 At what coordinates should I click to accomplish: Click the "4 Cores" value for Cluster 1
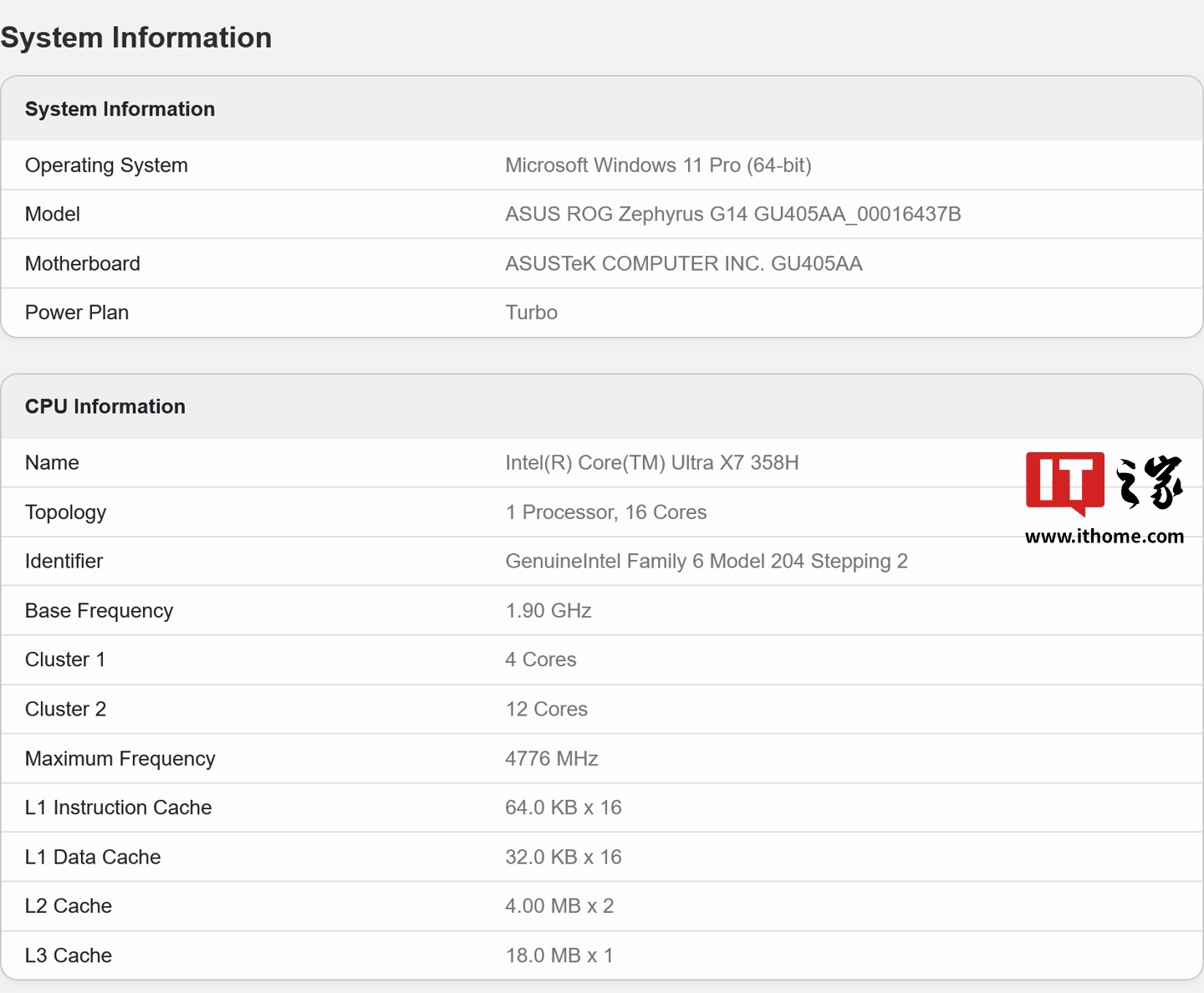point(541,659)
